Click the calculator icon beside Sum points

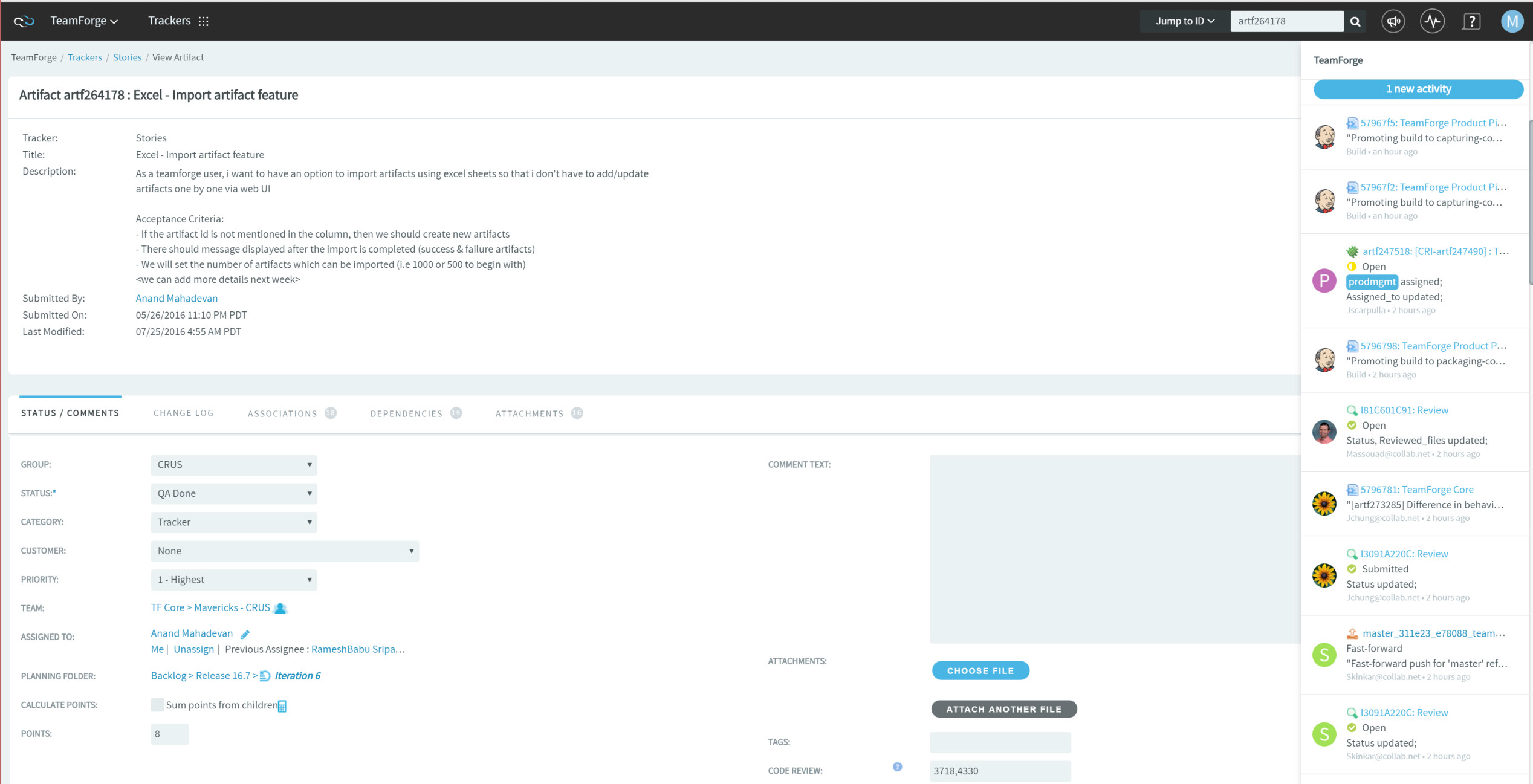click(282, 705)
